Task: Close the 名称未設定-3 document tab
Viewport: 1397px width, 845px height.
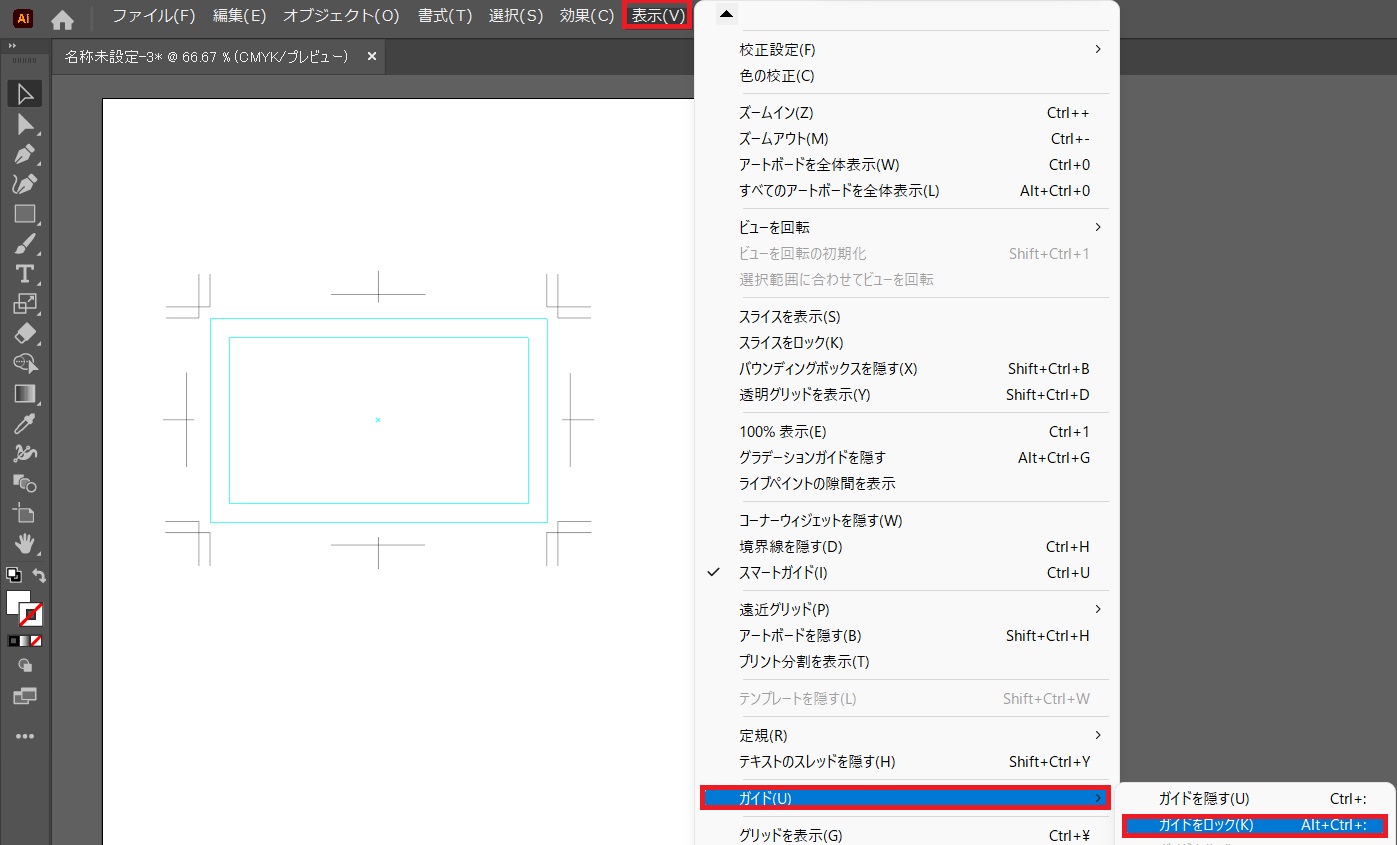Action: pos(372,57)
